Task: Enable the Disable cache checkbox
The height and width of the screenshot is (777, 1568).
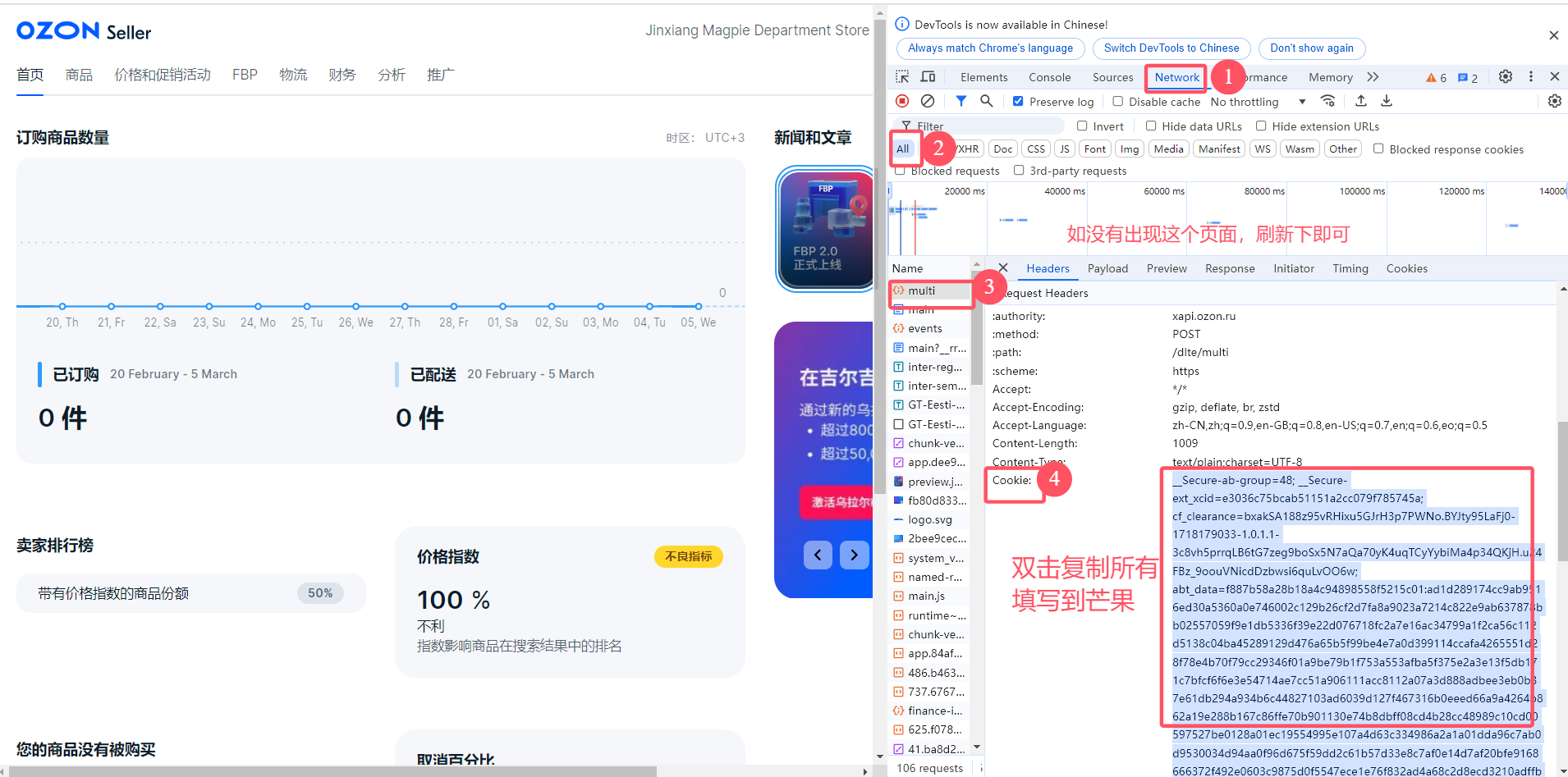Action: tap(1118, 102)
